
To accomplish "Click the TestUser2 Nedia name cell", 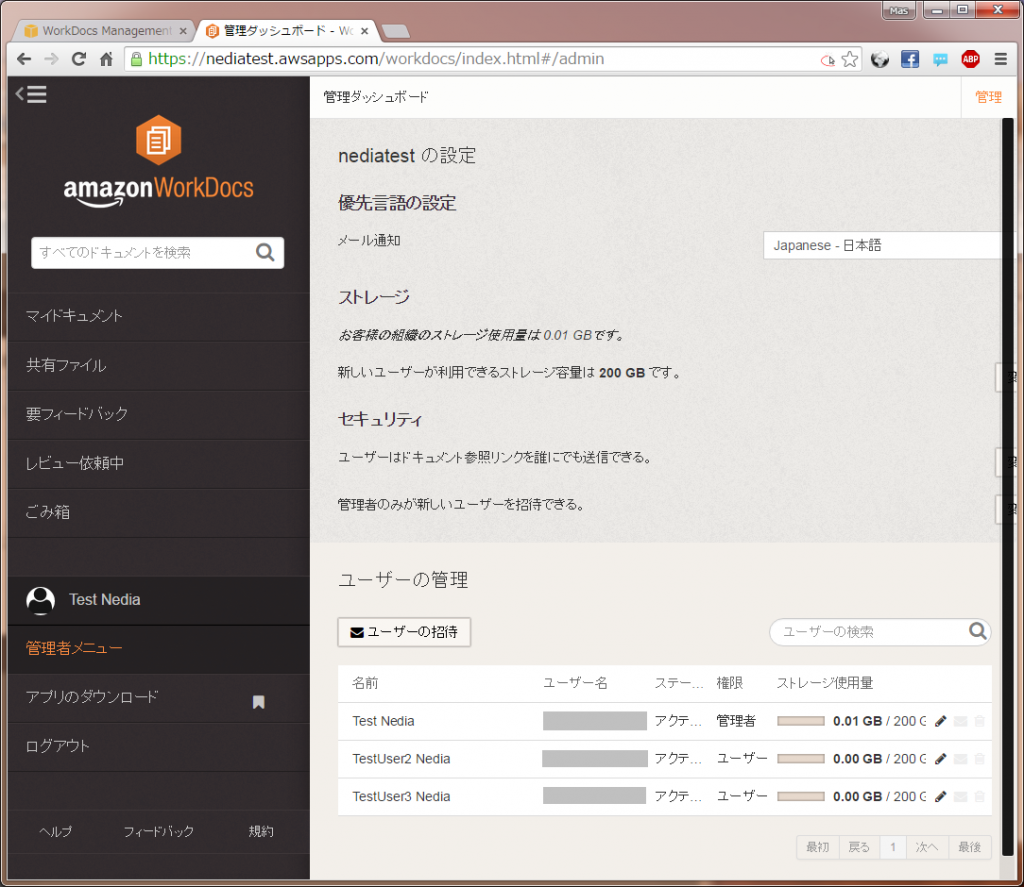I will coord(401,759).
